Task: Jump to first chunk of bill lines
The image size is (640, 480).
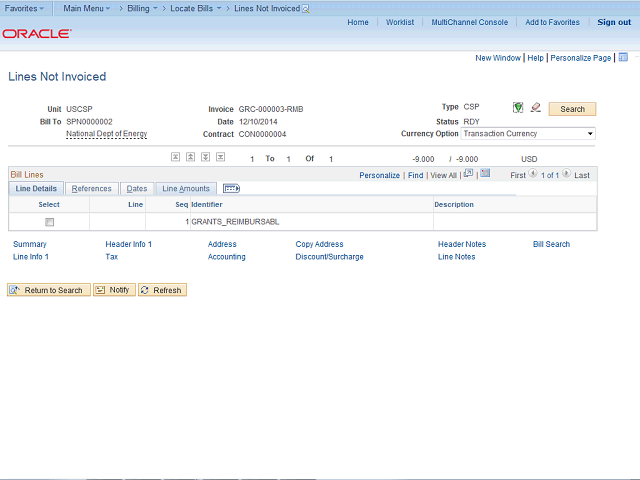Action: [x=176, y=157]
